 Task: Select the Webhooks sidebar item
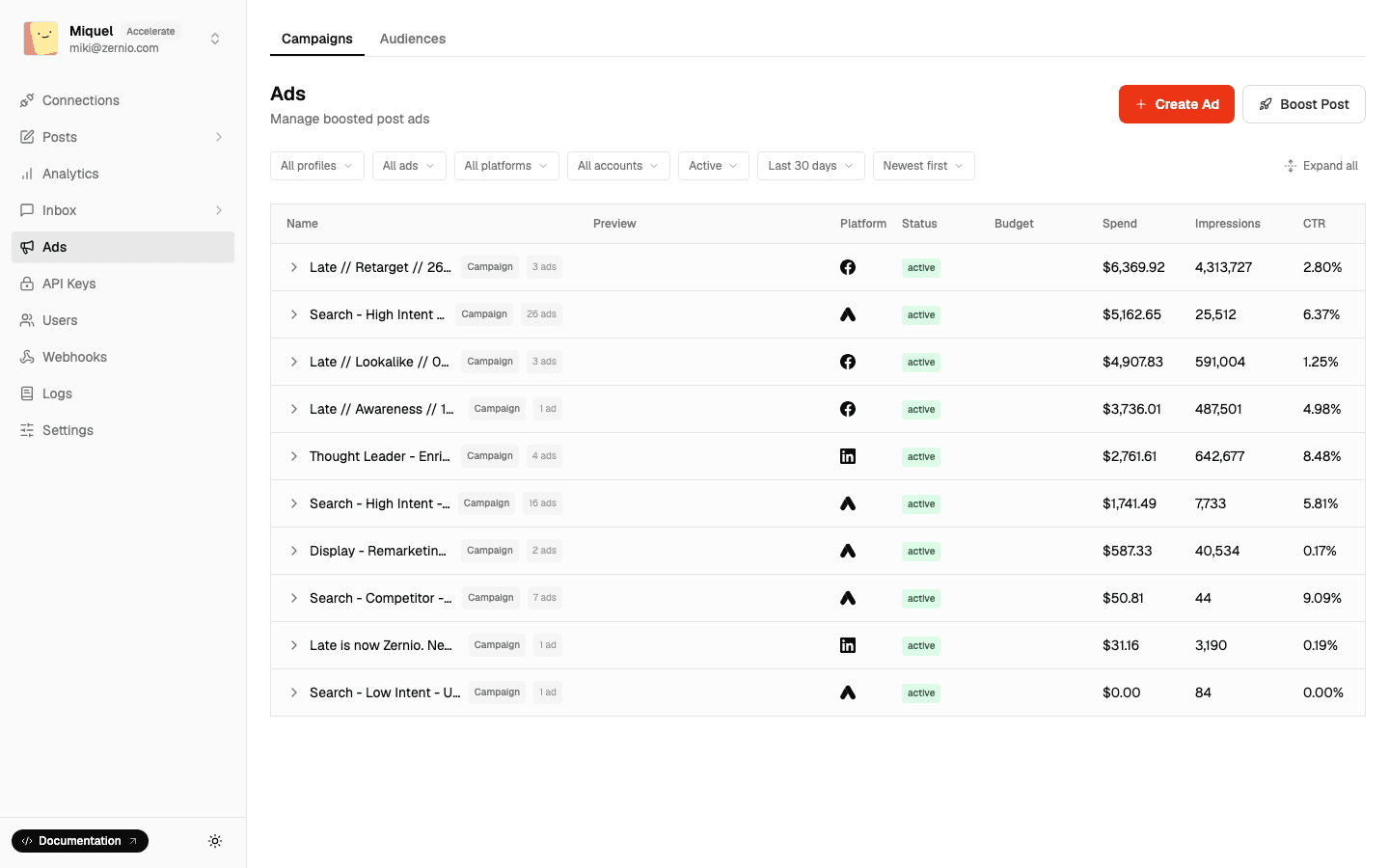73,357
